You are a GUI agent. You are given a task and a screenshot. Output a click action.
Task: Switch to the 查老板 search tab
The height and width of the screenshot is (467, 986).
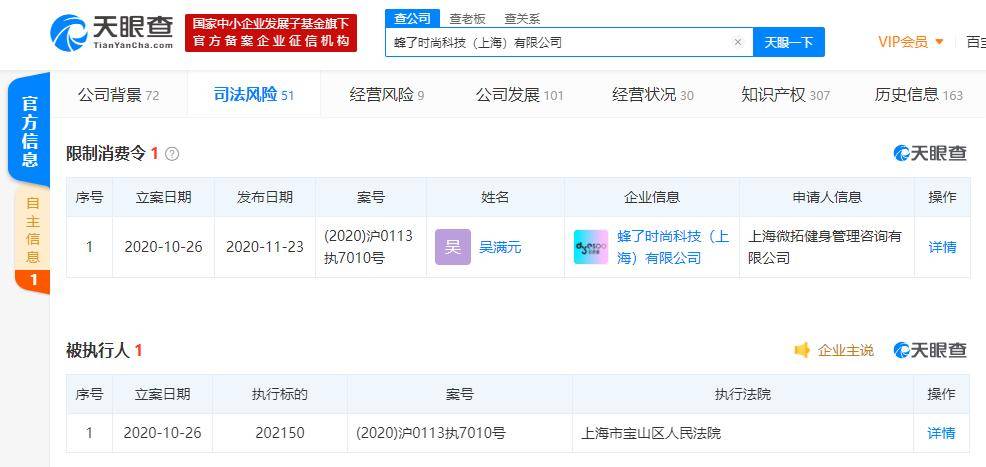467,19
